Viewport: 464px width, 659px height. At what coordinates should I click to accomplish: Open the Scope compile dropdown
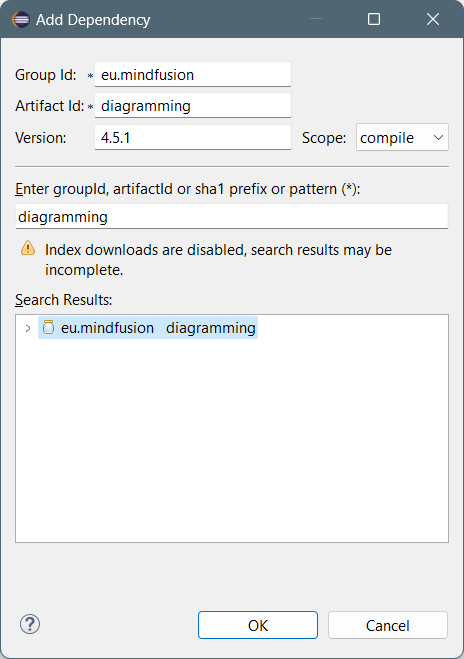click(x=402, y=137)
